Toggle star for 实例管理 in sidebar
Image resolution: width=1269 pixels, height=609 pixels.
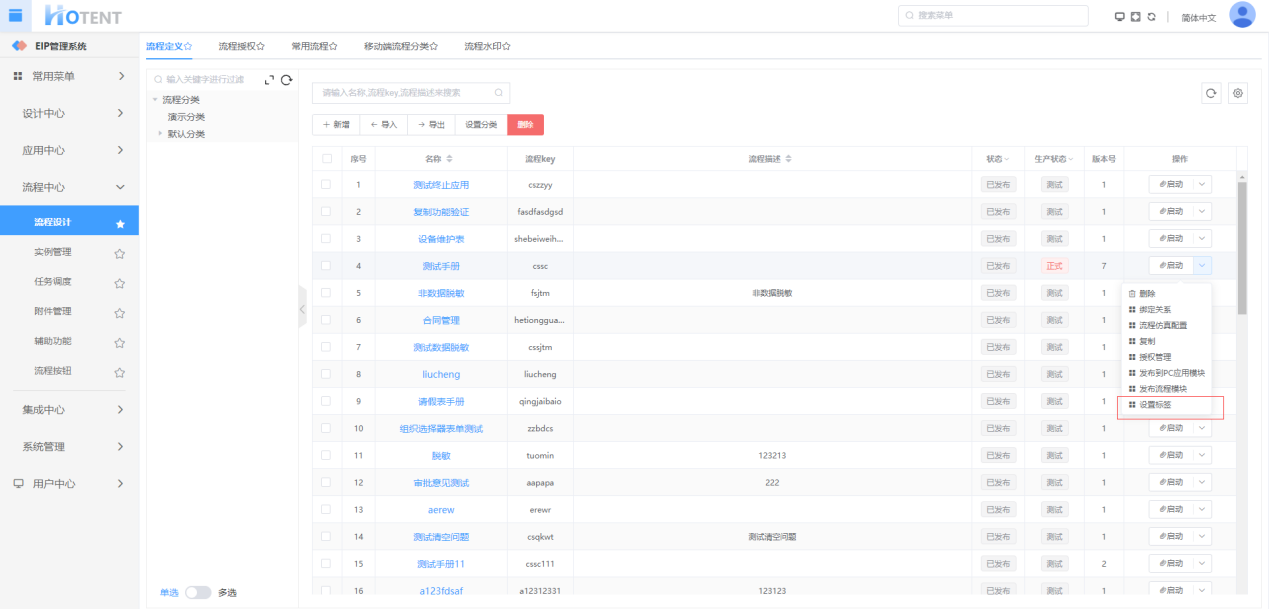click(119, 253)
